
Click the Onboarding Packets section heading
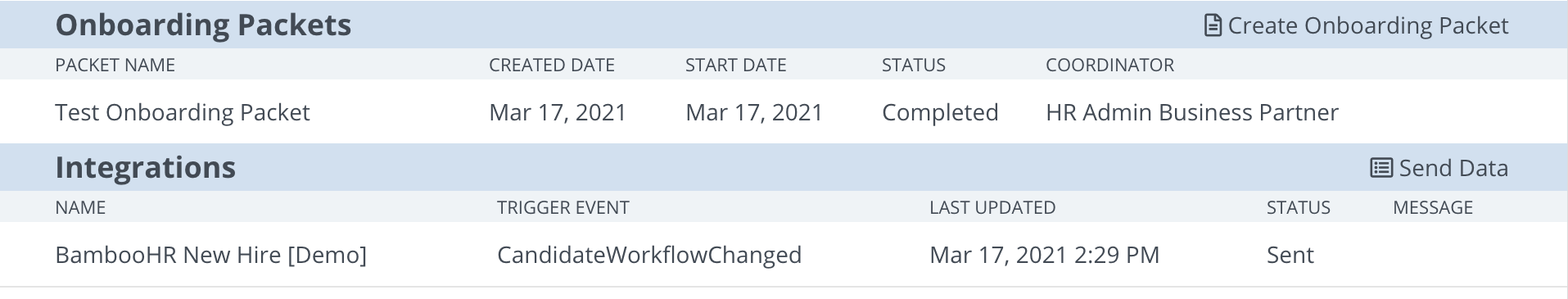tap(203, 25)
